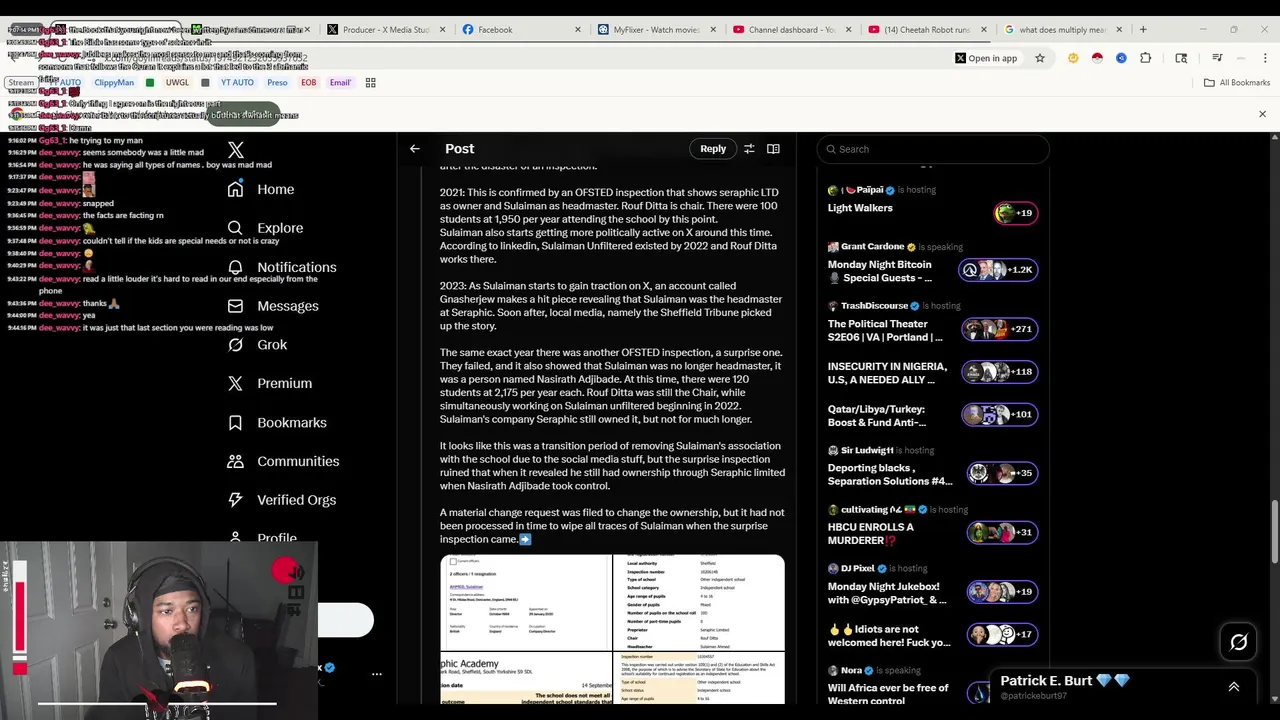Dismiss the notification bar with X
The image size is (1280, 720).
click(x=1262, y=114)
